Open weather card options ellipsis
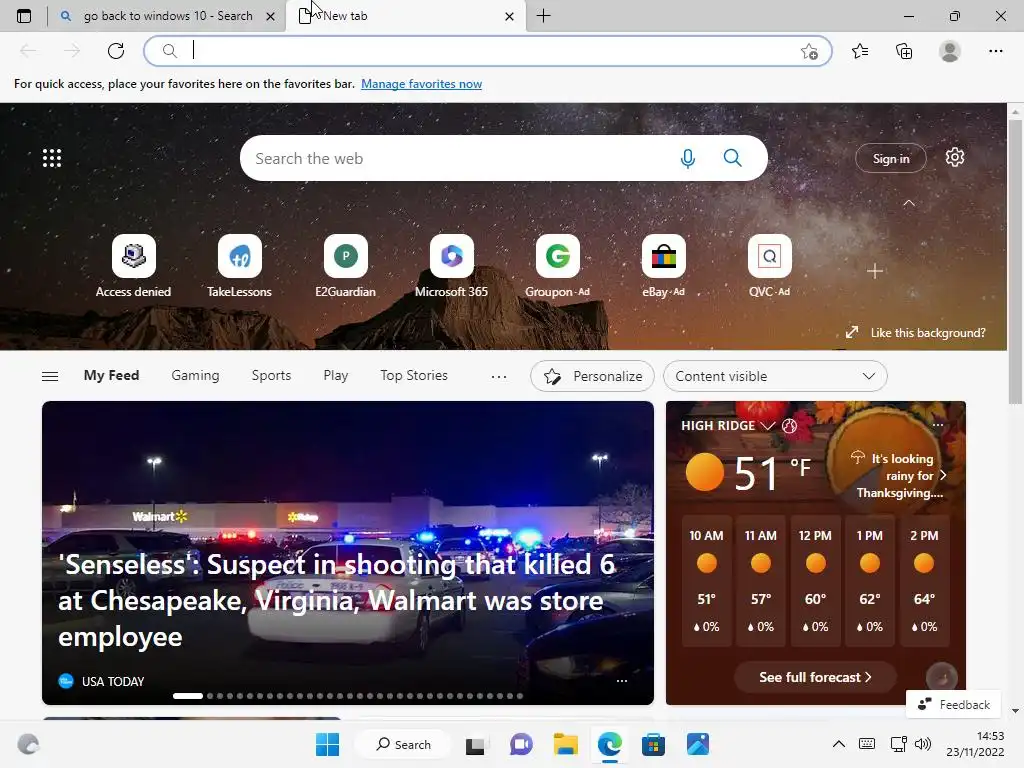The image size is (1024, 768). 938,424
